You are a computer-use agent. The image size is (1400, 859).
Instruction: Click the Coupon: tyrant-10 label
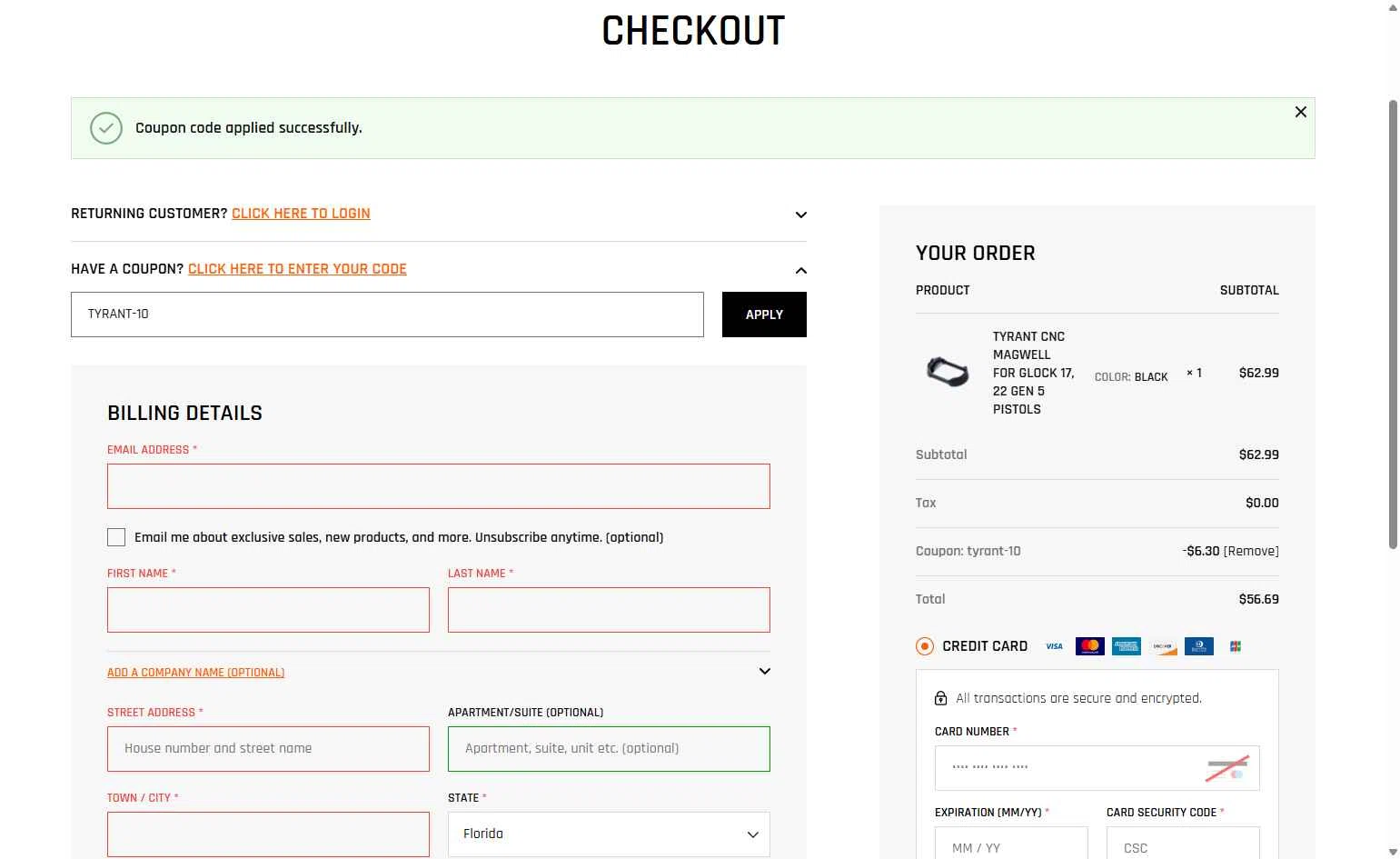(x=968, y=551)
